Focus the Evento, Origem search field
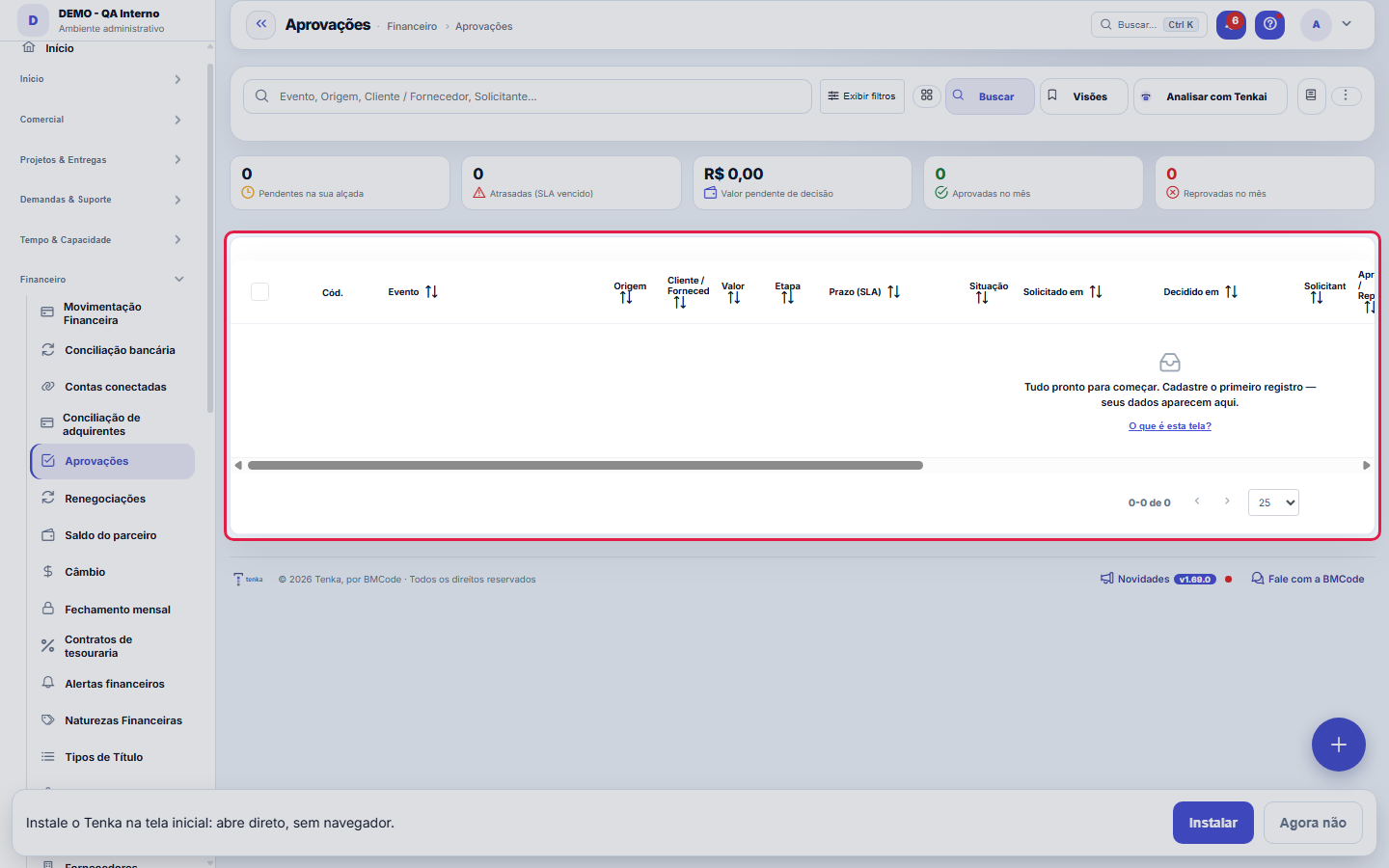1389x868 pixels. pyautogui.click(x=528, y=96)
